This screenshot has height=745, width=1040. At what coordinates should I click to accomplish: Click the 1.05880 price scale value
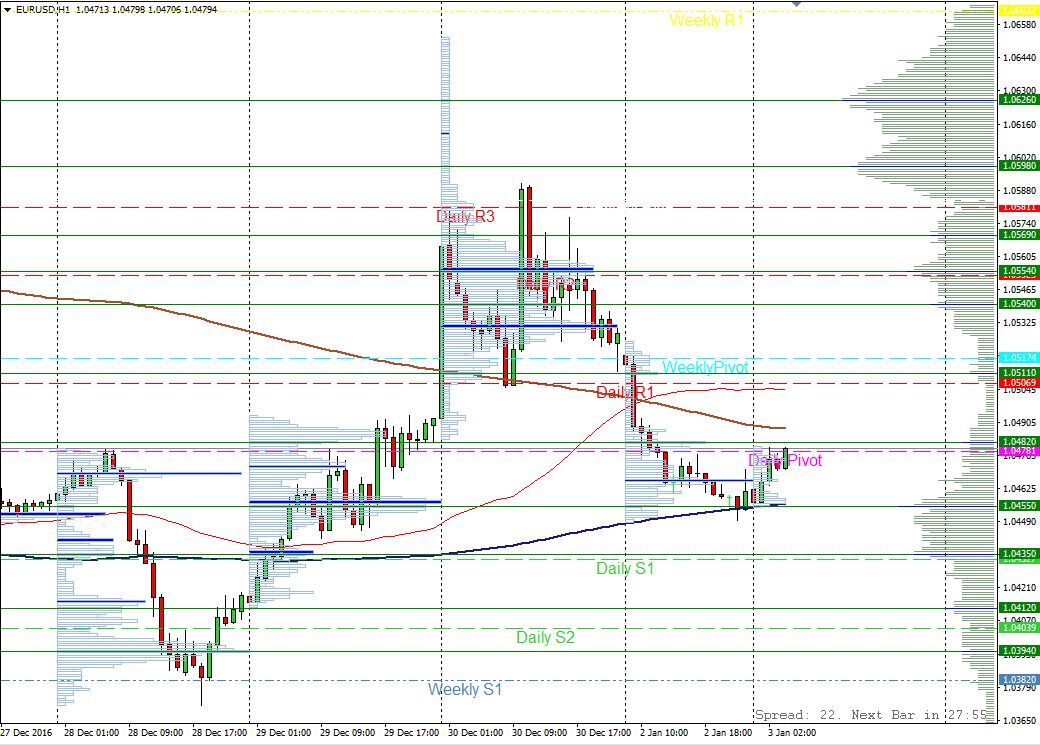1019,190
